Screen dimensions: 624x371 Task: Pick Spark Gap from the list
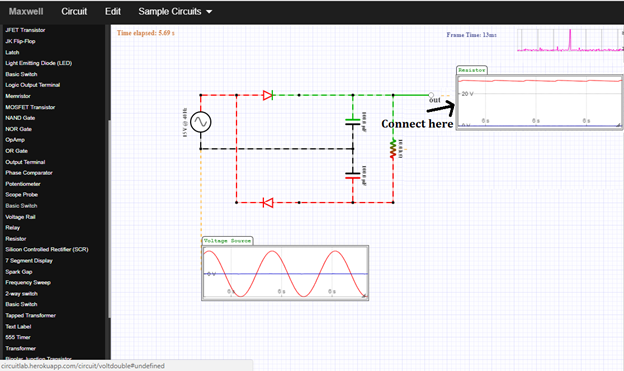[x=19, y=272]
